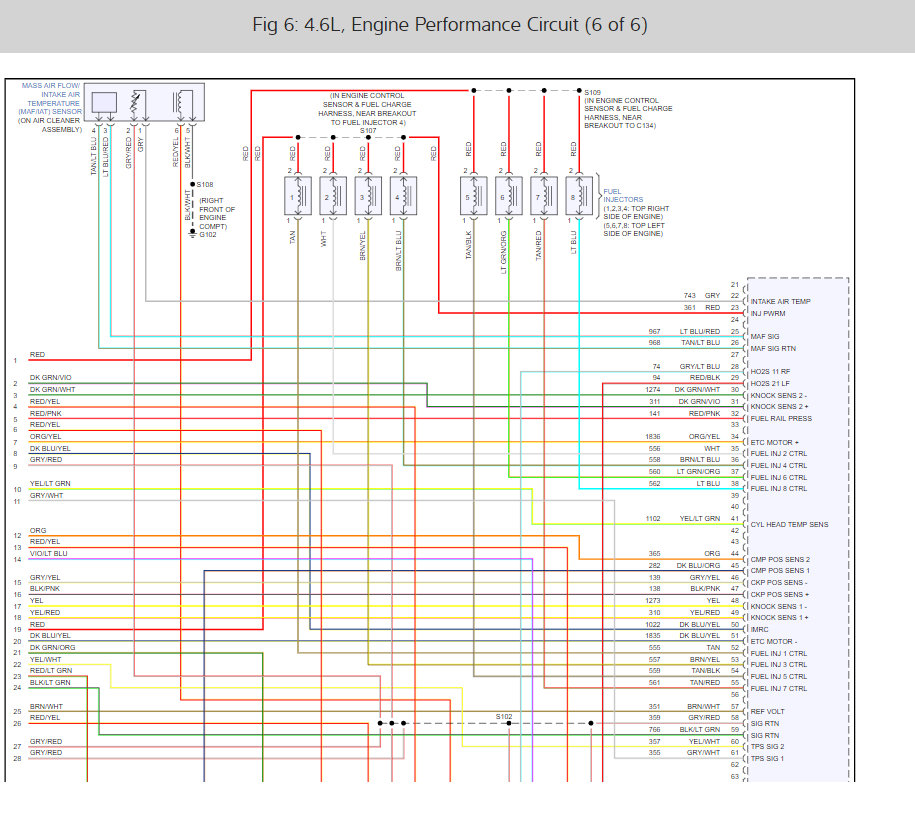This screenshot has width=915, height=816.
Task: Click the ETC MOTOR + pin label
Action: 774,442
